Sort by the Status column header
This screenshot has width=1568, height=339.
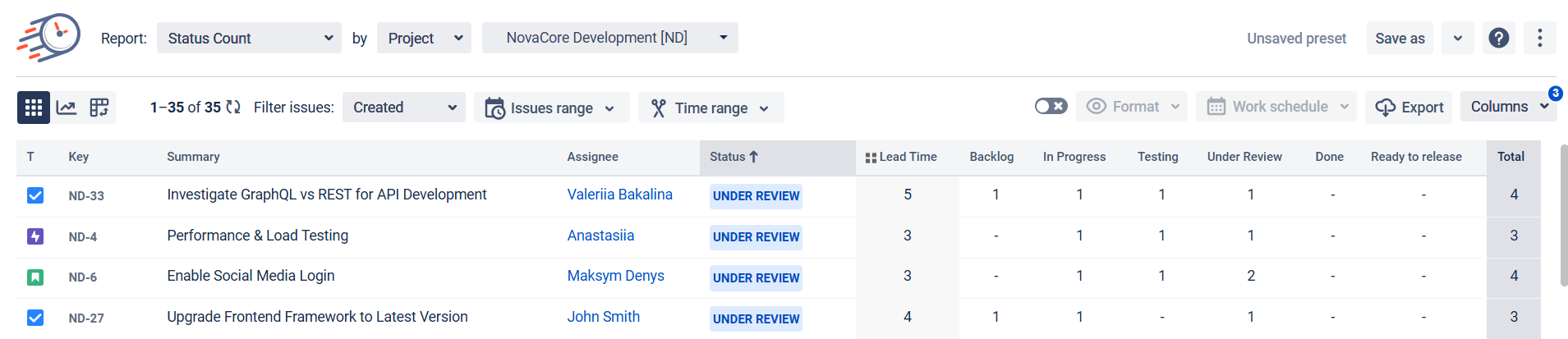pyautogui.click(x=733, y=157)
